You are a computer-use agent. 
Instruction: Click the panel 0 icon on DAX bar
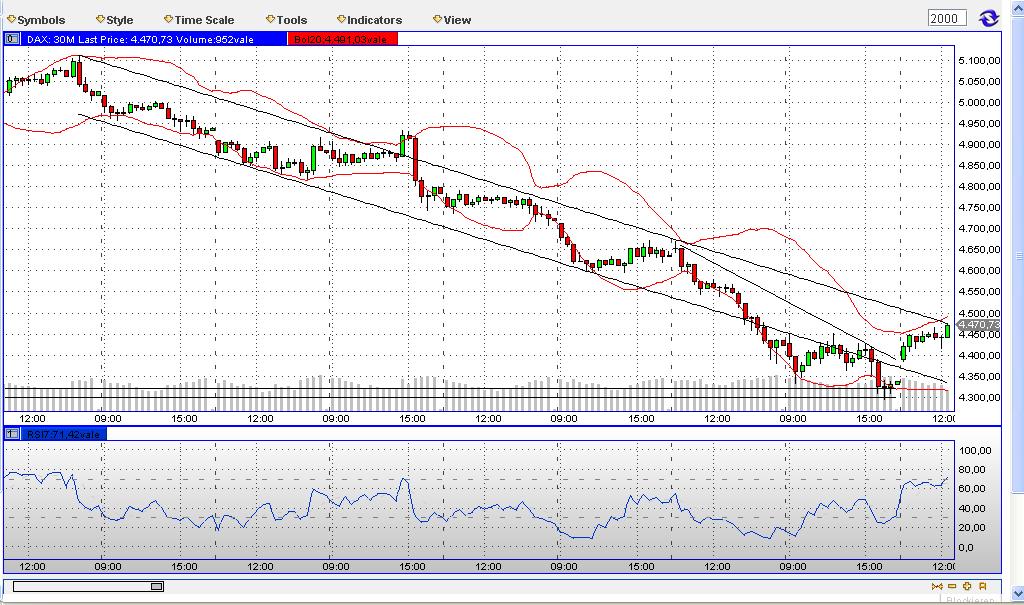(11, 38)
